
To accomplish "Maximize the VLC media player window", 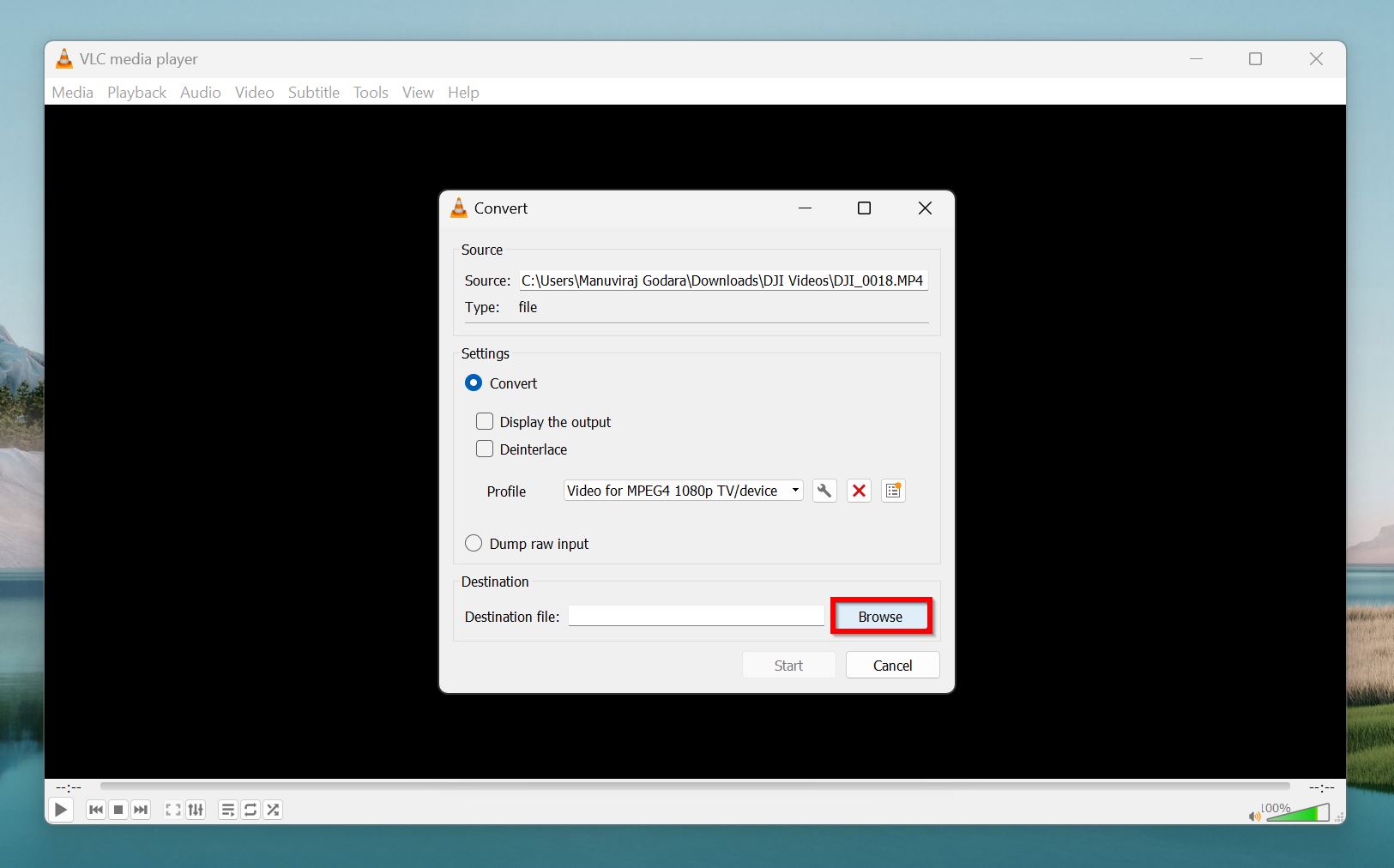I will tap(1255, 59).
